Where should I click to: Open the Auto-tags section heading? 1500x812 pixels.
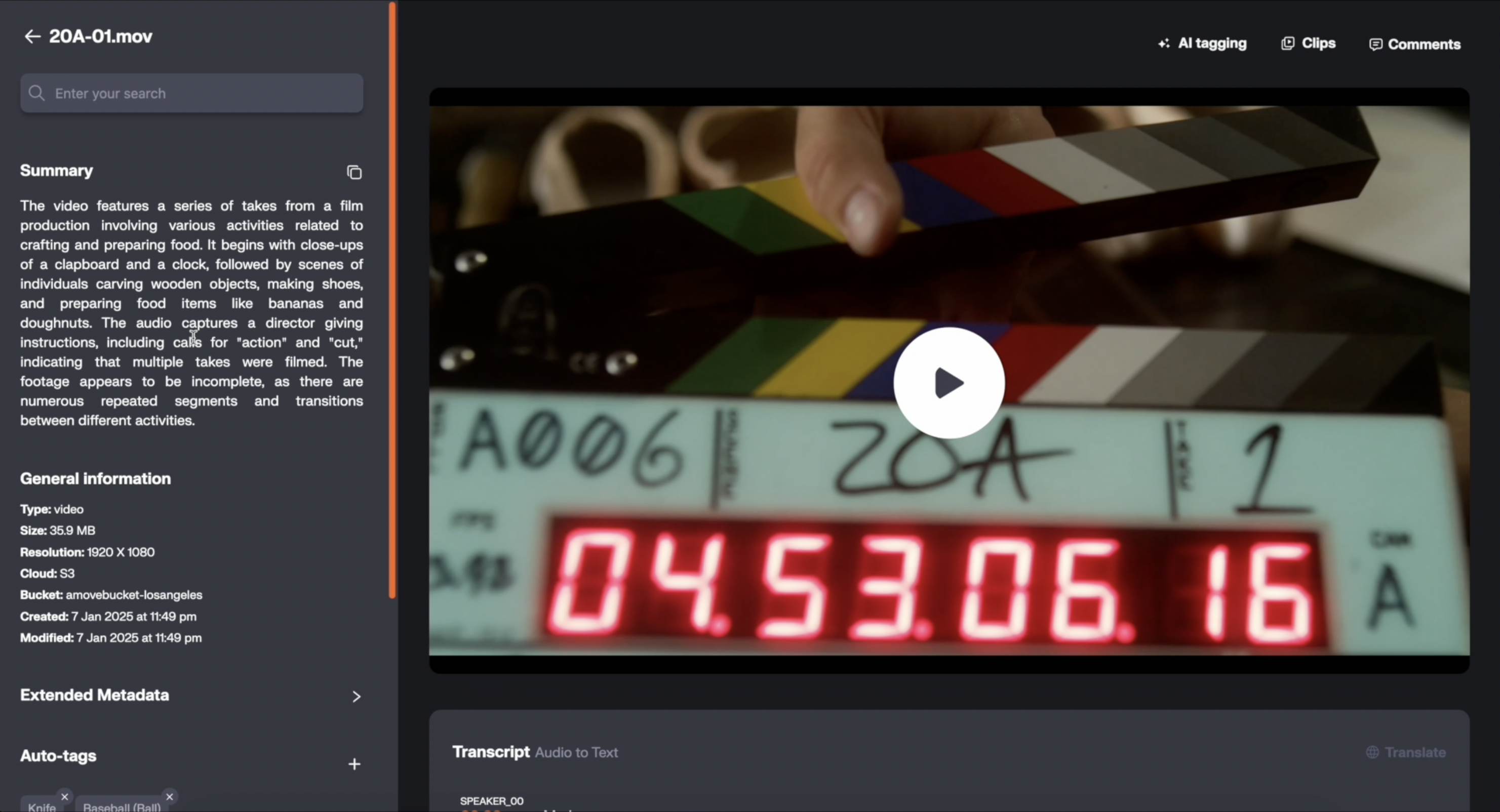coord(58,755)
